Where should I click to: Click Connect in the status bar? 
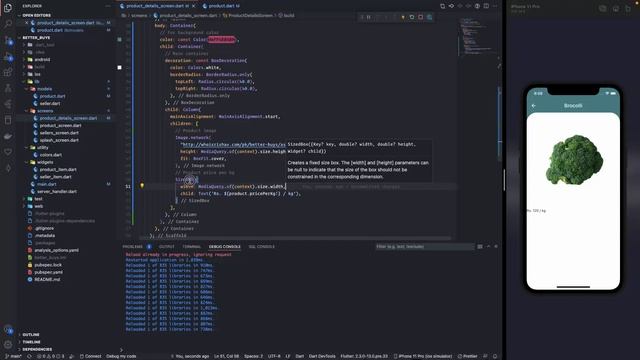(90, 356)
